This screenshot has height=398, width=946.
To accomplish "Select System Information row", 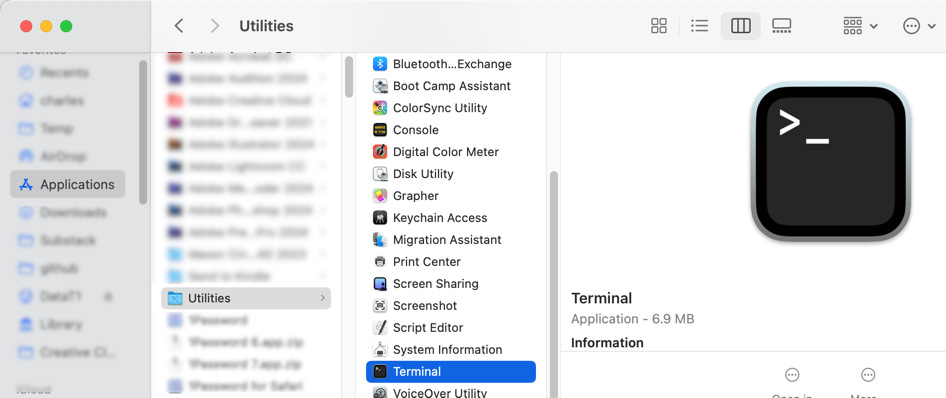I will (x=451, y=350).
